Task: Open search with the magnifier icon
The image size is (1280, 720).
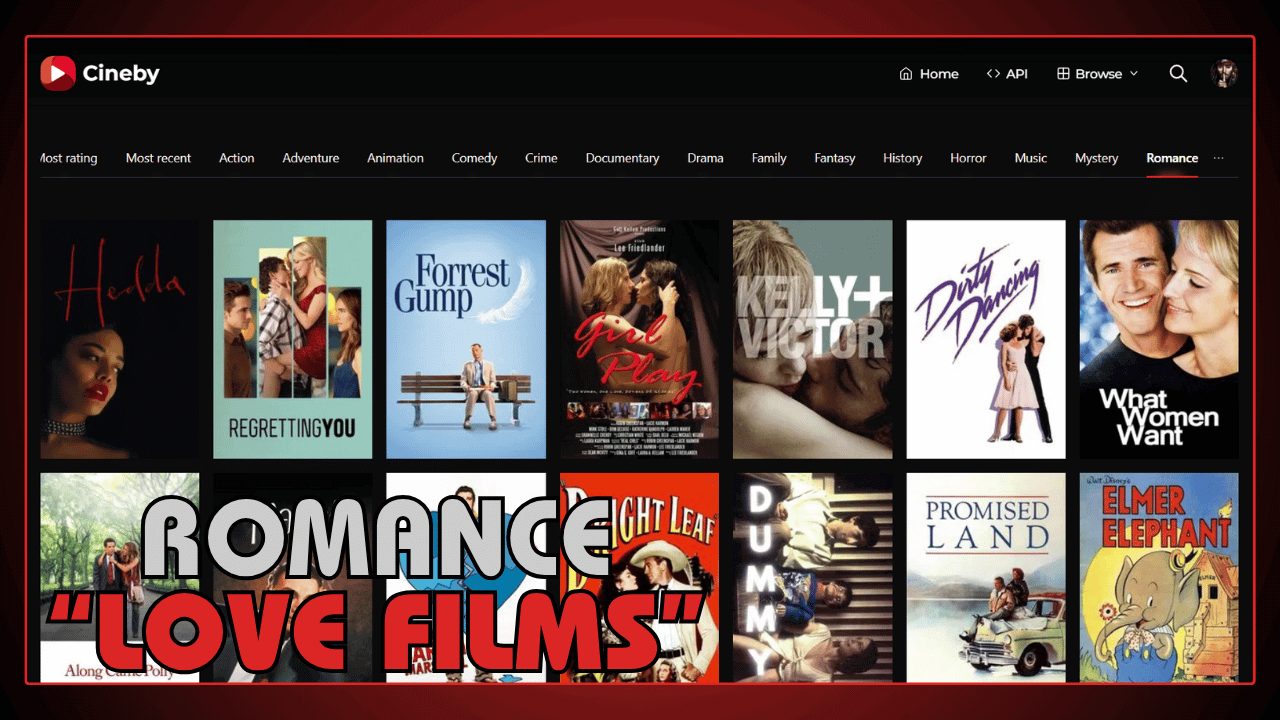Action: pyautogui.click(x=1178, y=73)
